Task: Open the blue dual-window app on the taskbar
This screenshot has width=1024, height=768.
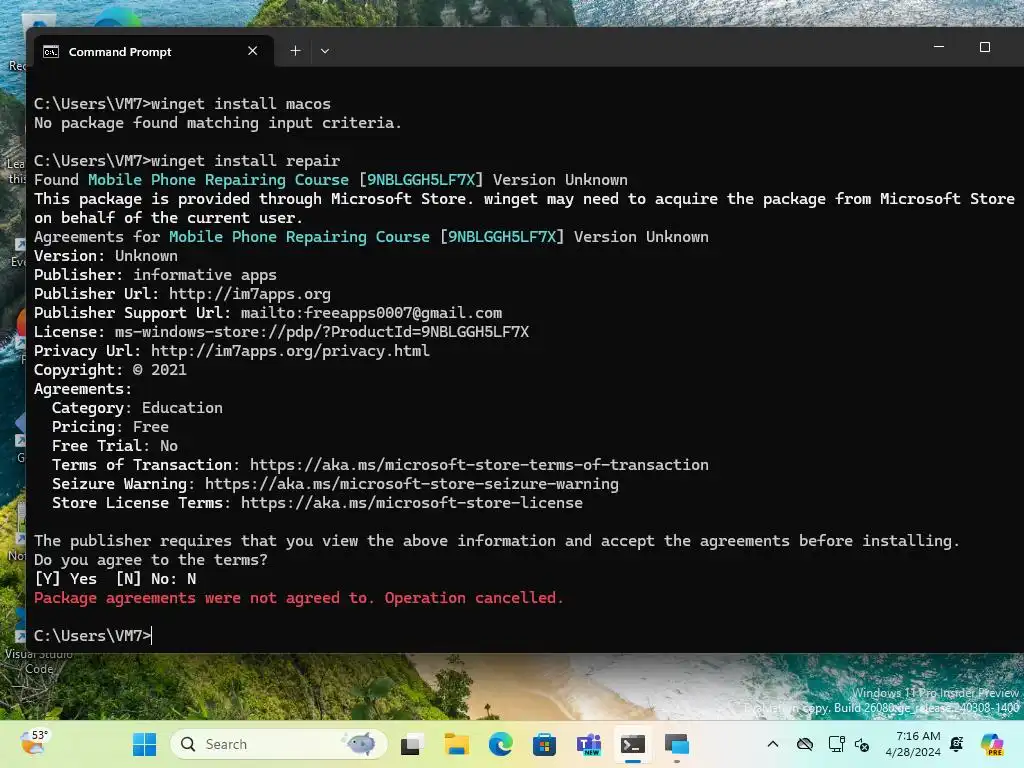Action: tap(677, 744)
